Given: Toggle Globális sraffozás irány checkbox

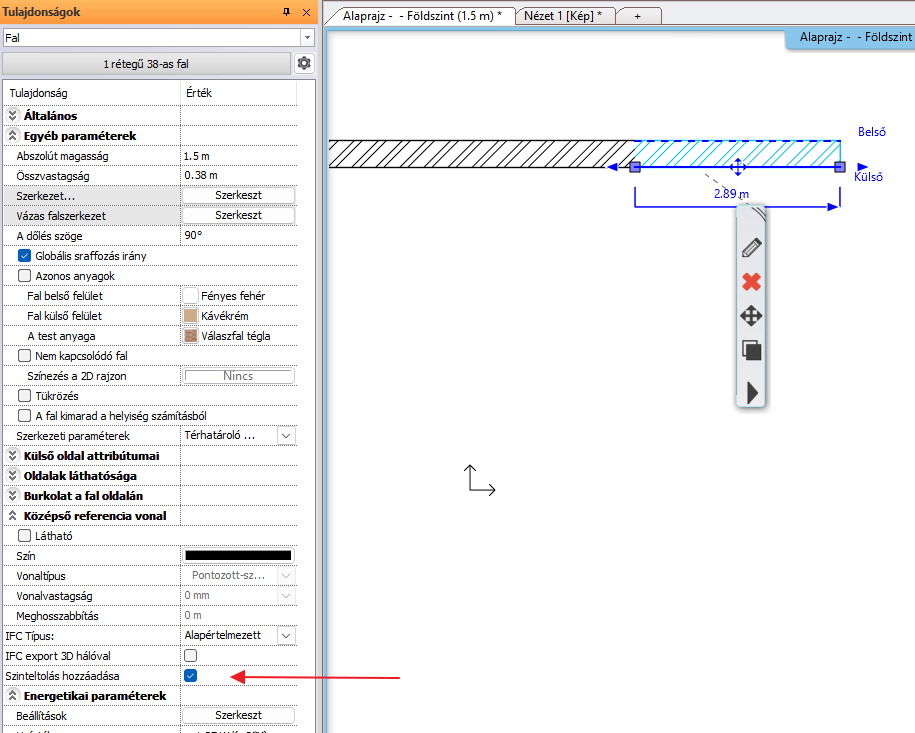Looking at the screenshot, I should click(x=25, y=256).
